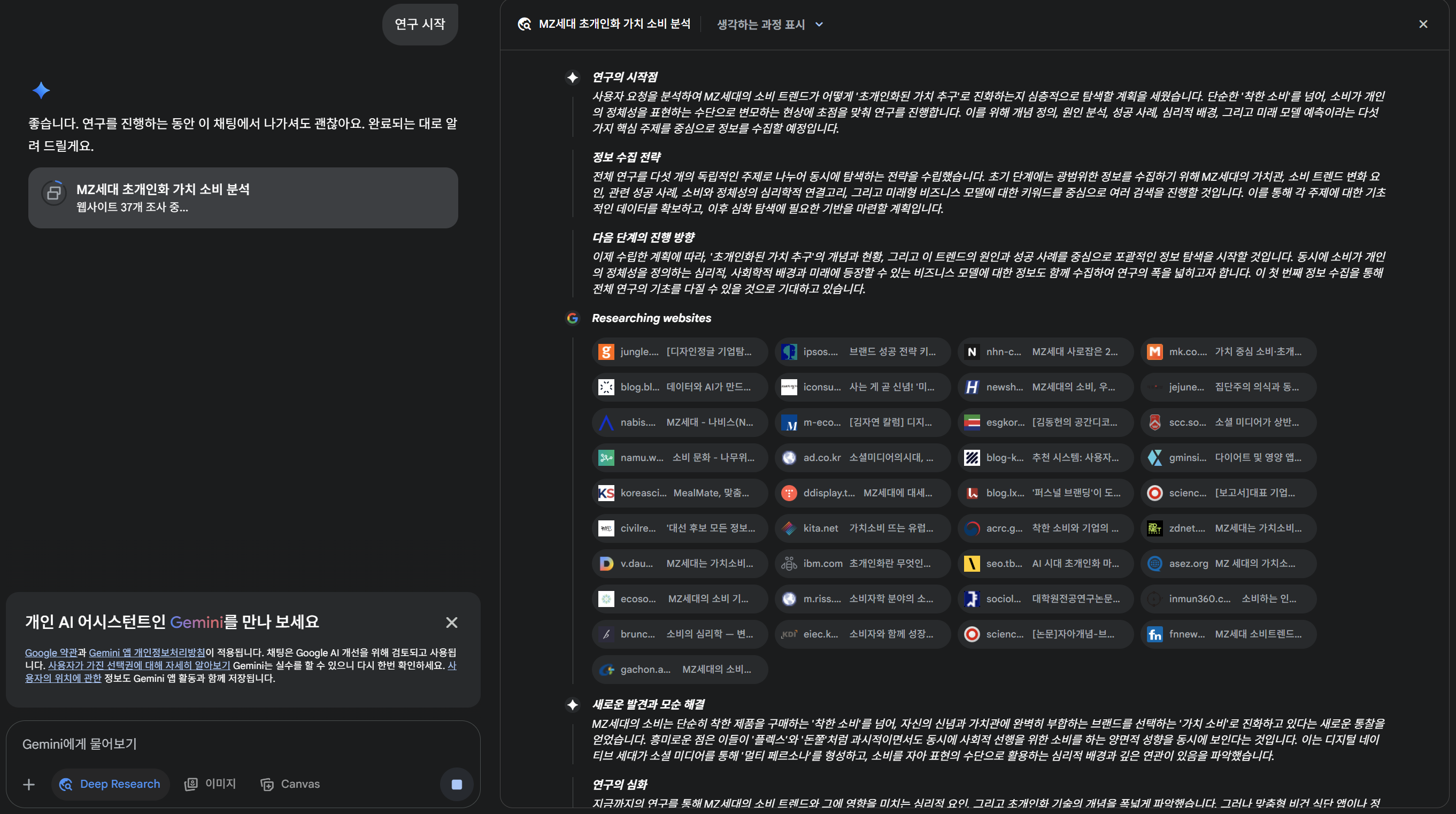
Task: Click the blue Gemini sparkle icon
Action: (41, 90)
